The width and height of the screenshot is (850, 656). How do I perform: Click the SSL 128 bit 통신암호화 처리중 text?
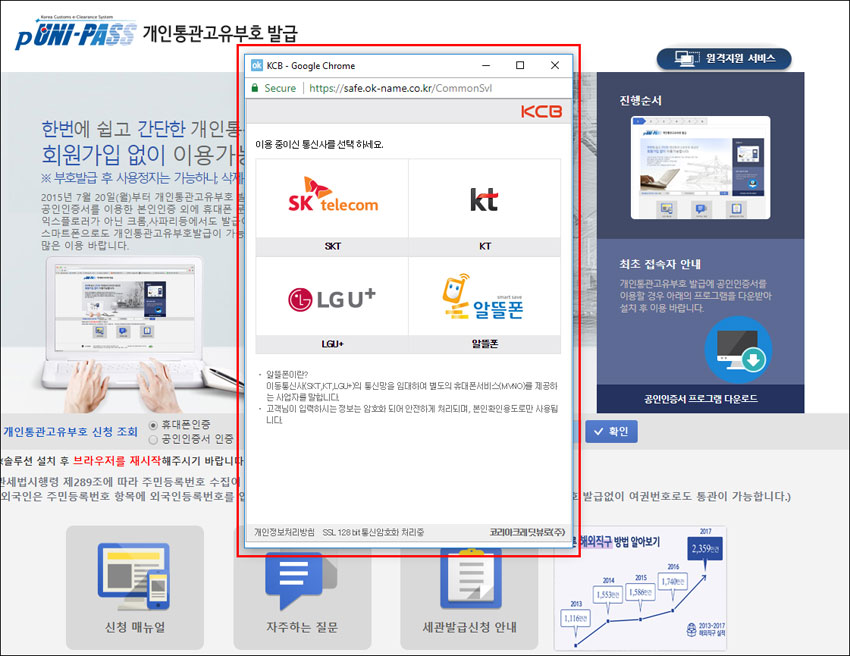(373, 532)
